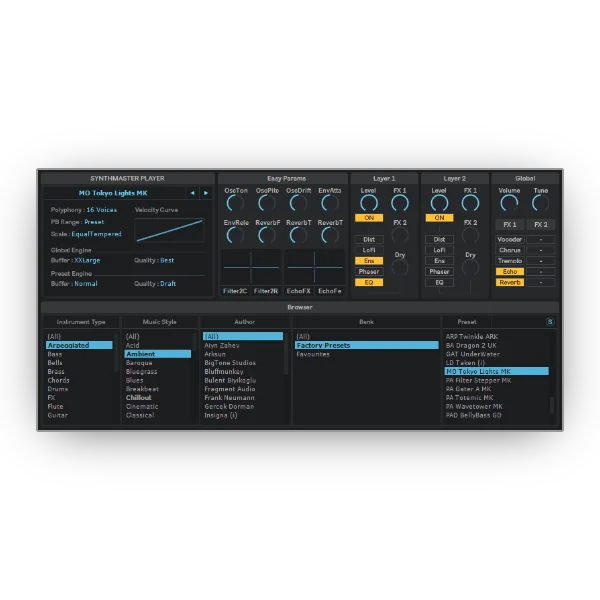Viewport: 600px width, 600px height.
Task: Click the EchoFX EchoFe XY pad
Action: [315, 267]
